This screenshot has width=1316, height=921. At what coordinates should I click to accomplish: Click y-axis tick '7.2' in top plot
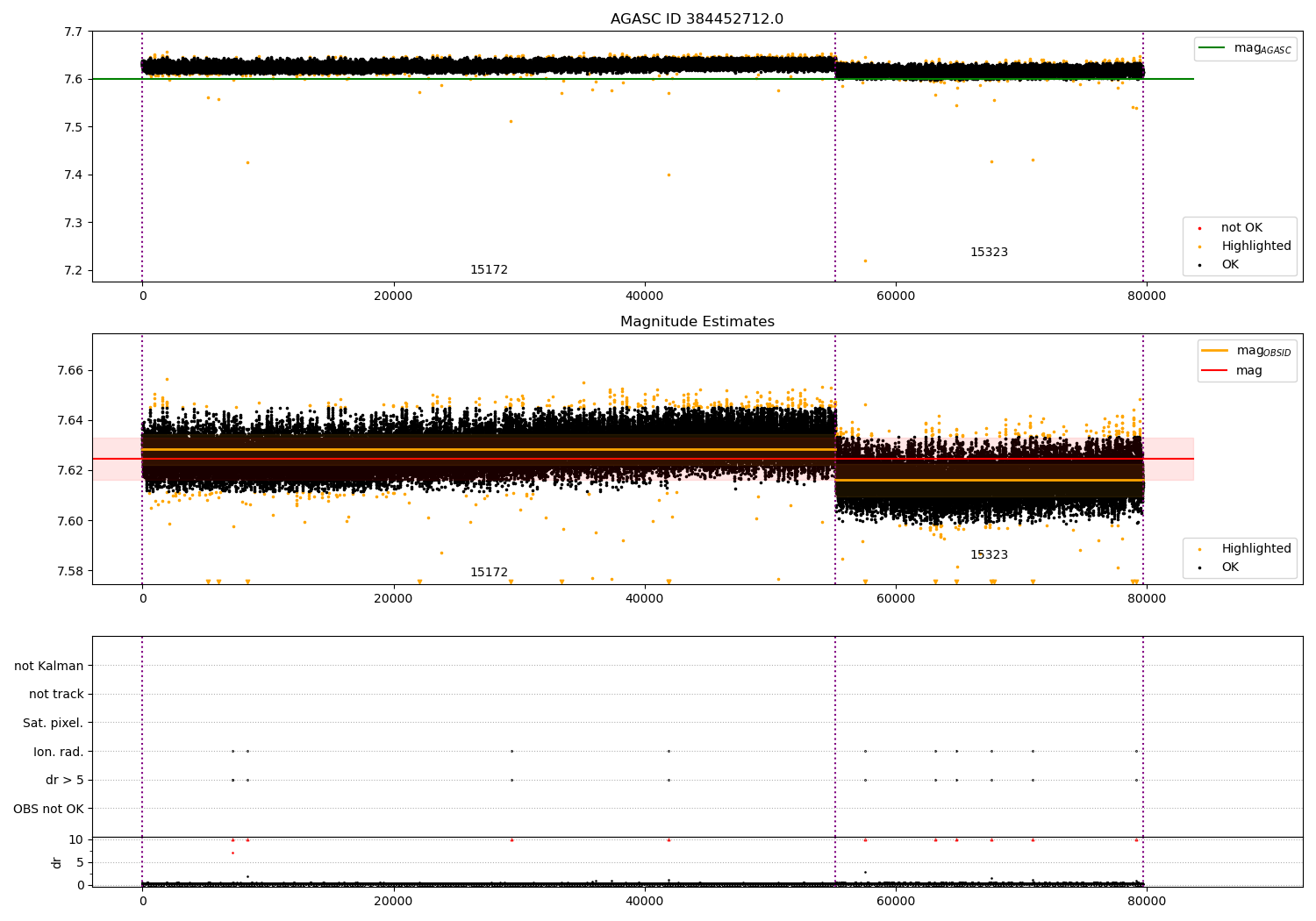pyautogui.click(x=74, y=270)
